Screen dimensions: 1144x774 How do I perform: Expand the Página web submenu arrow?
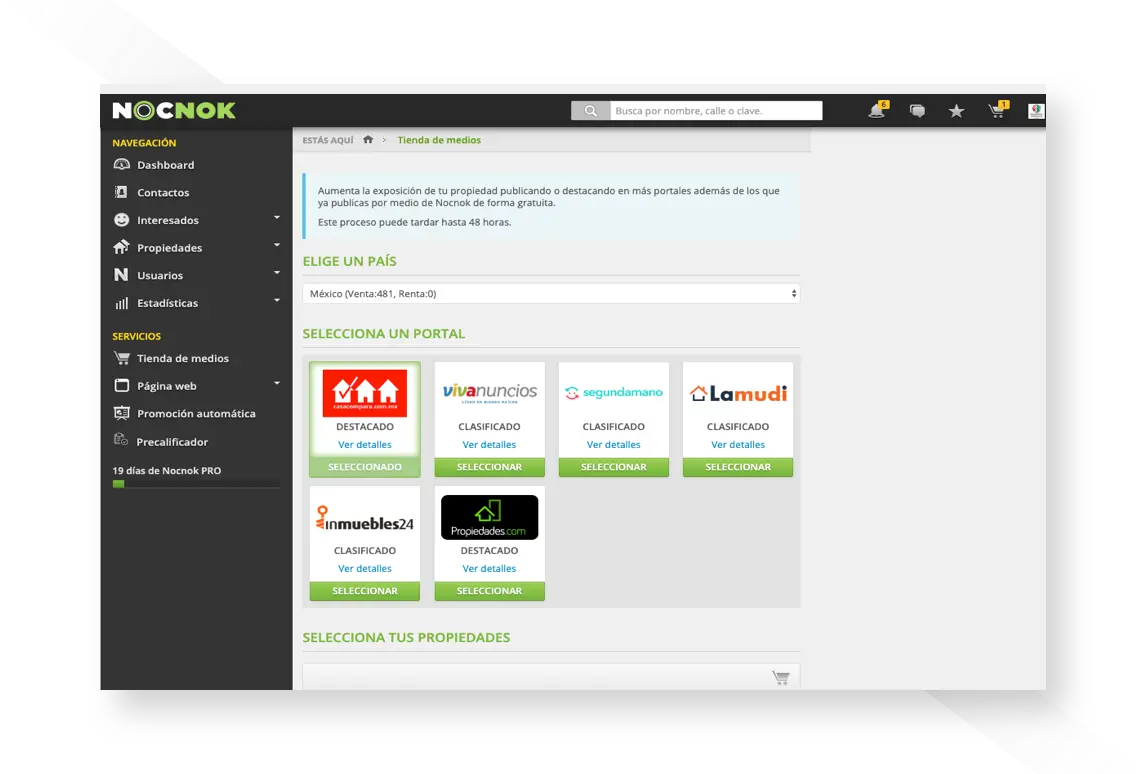(277, 383)
